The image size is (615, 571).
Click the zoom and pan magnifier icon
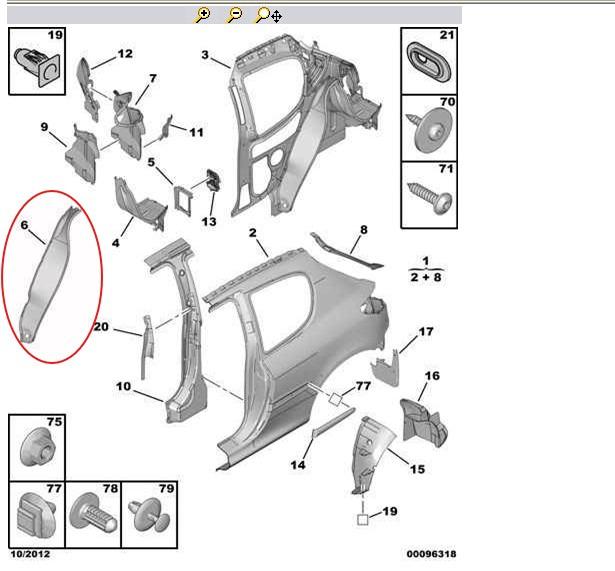coord(267,15)
